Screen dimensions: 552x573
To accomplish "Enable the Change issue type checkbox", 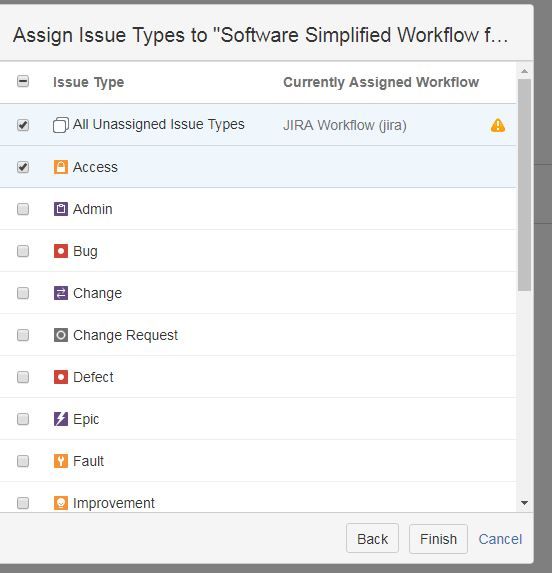I will tap(23, 293).
